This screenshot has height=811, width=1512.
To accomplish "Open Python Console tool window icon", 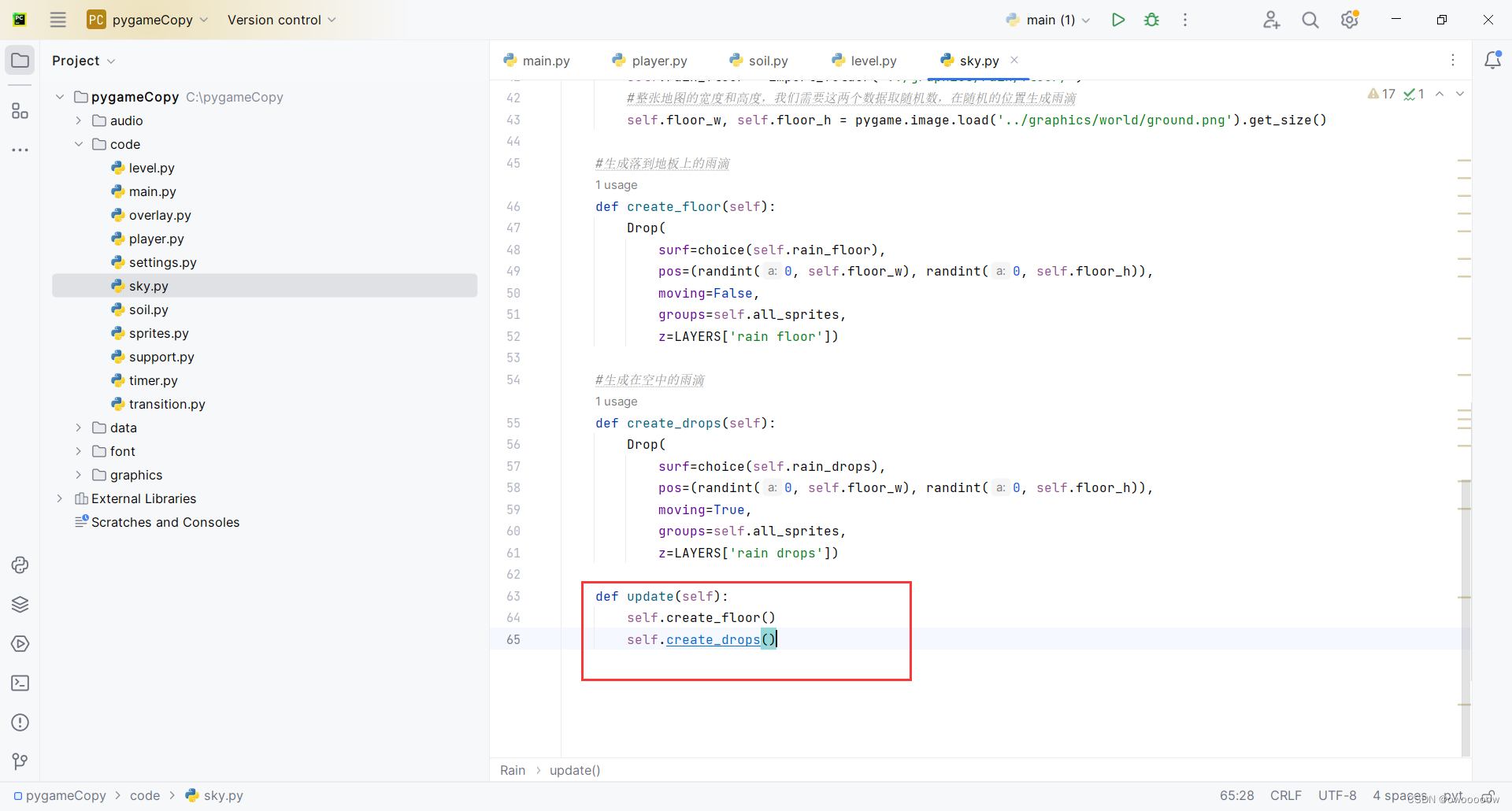I will (x=20, y=565).
